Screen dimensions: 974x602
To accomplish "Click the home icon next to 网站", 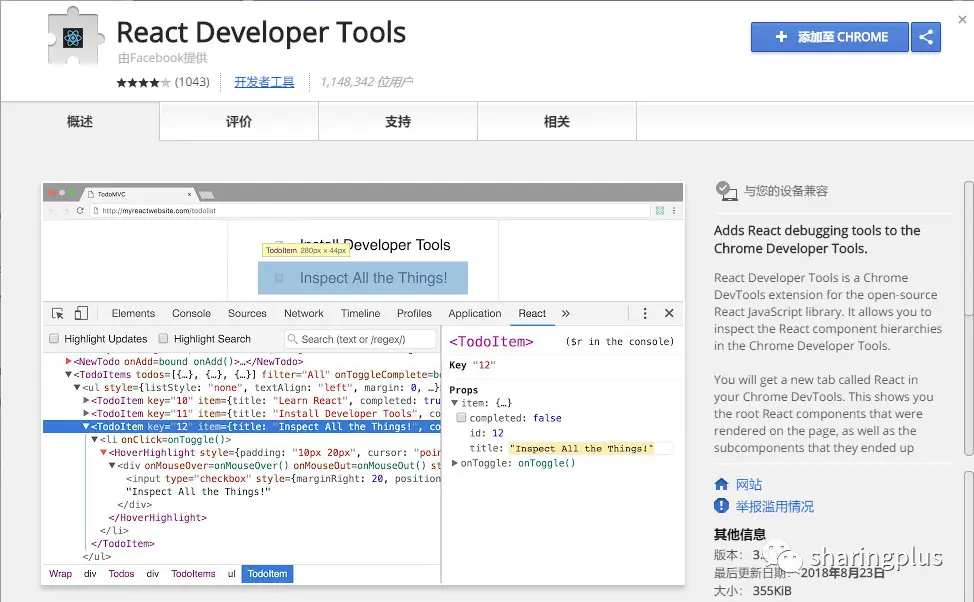I will pos(721,484).
